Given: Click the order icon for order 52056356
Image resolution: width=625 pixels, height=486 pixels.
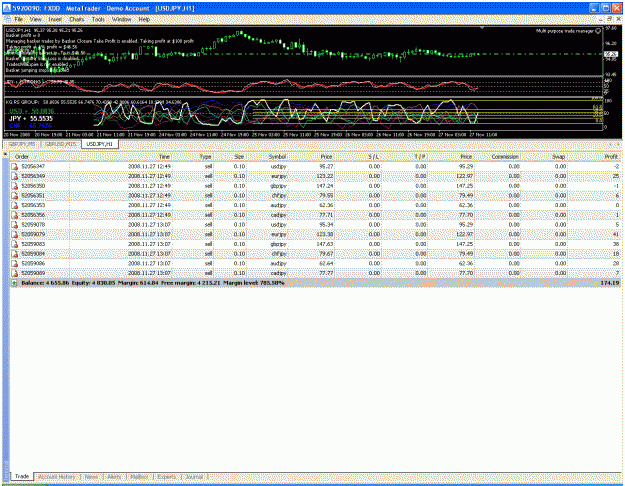Looking at the screenshot, I should coord(14,215).
